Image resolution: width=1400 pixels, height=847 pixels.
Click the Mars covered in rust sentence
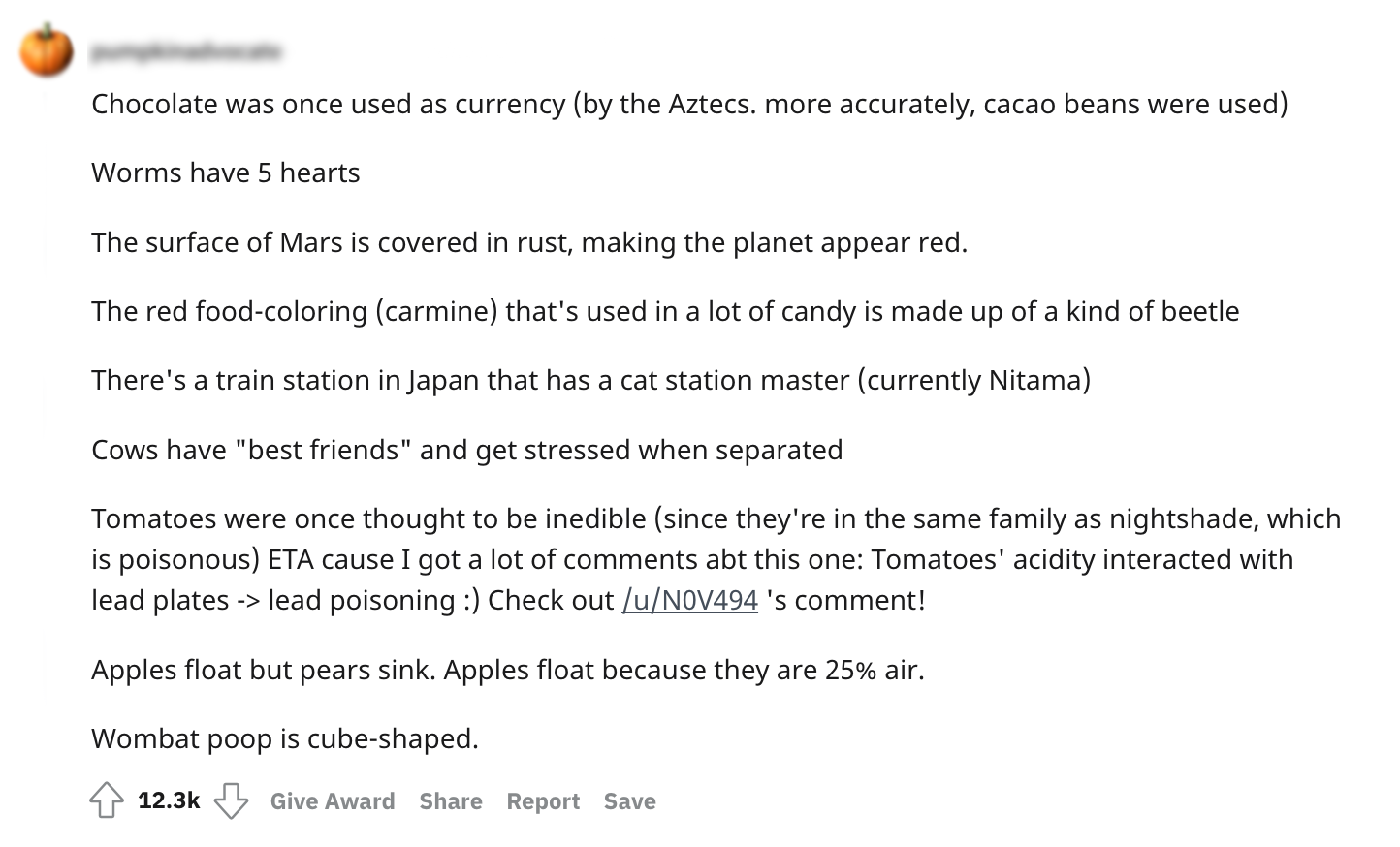tap(529, 242)
